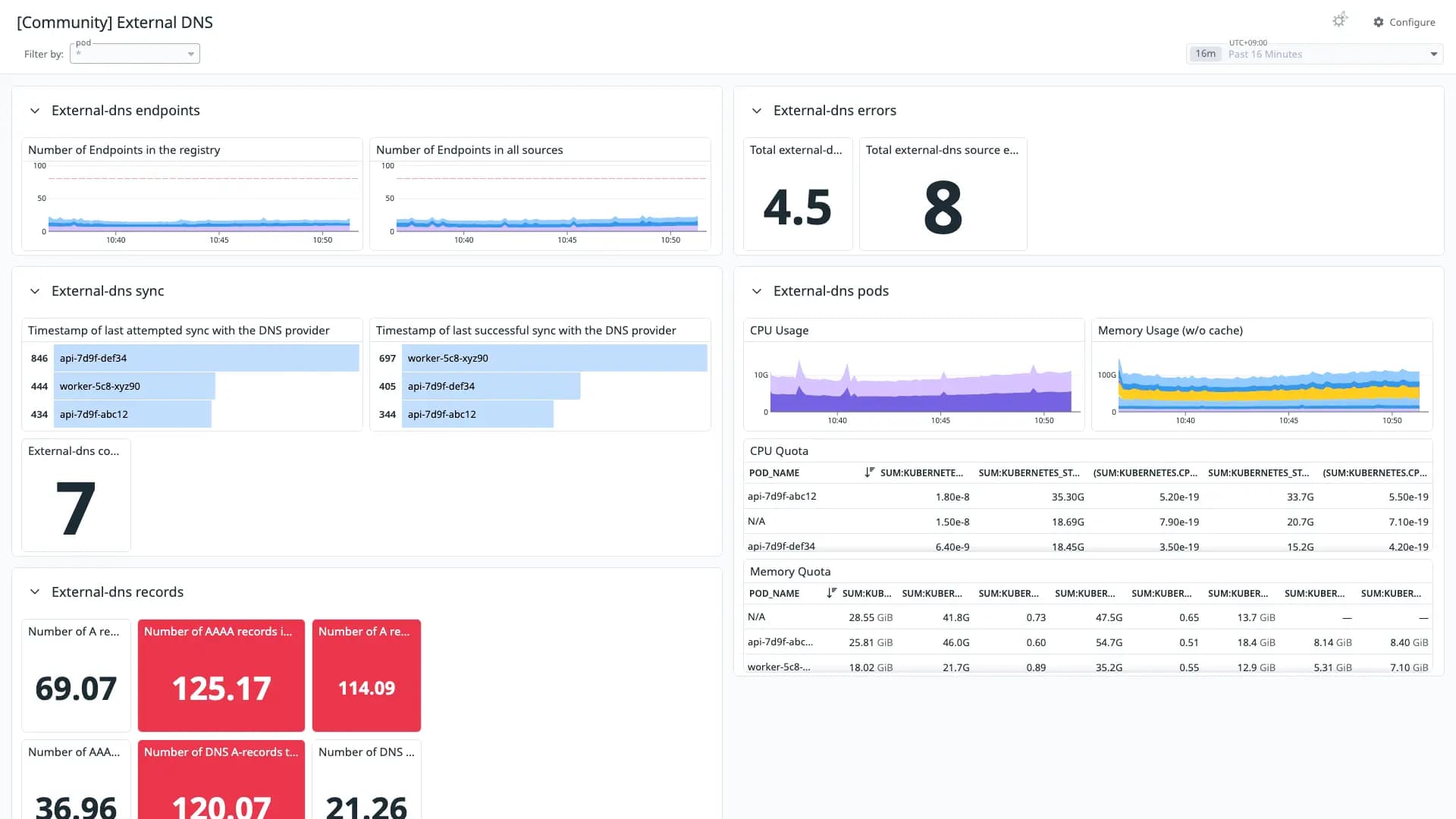Click the Timestamp of last successful sync widget title
1456x819 pixels.
526,331
